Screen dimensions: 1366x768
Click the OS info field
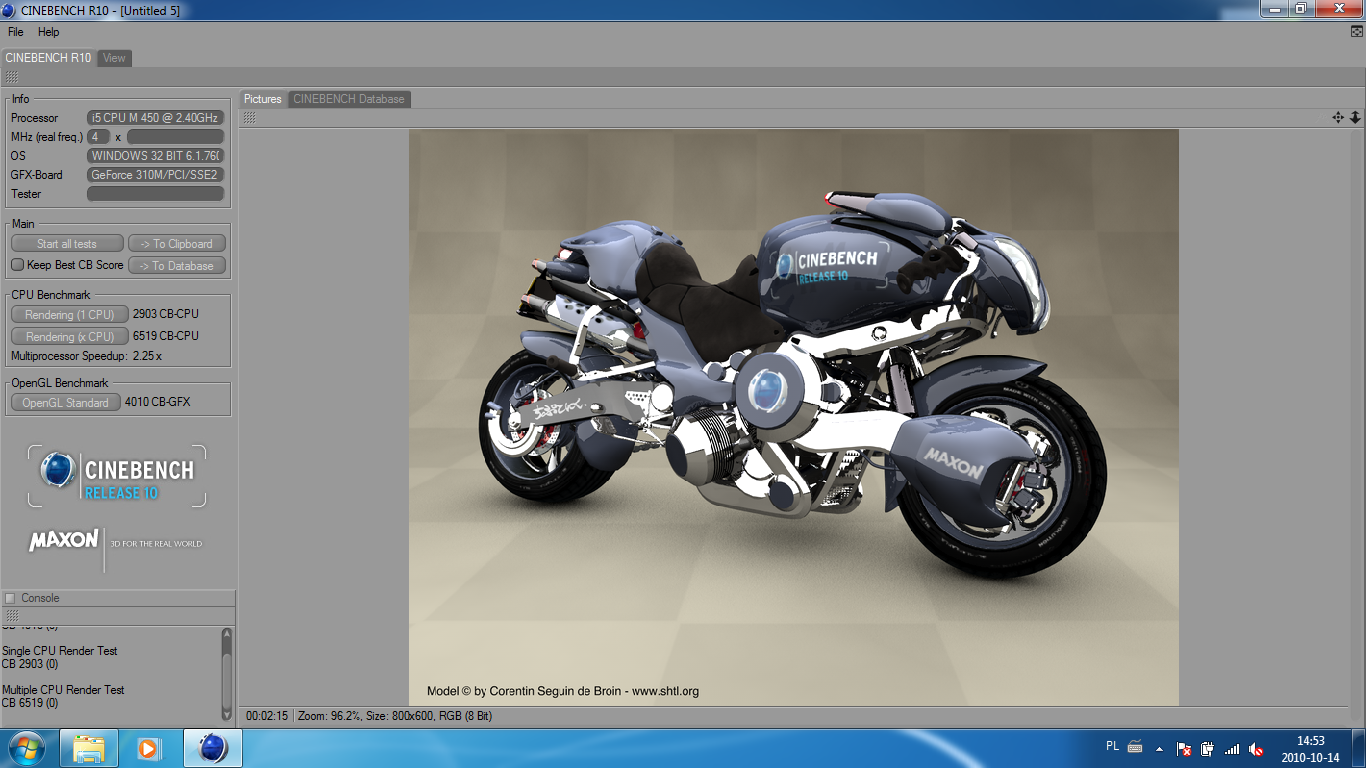tap(156, 156)
